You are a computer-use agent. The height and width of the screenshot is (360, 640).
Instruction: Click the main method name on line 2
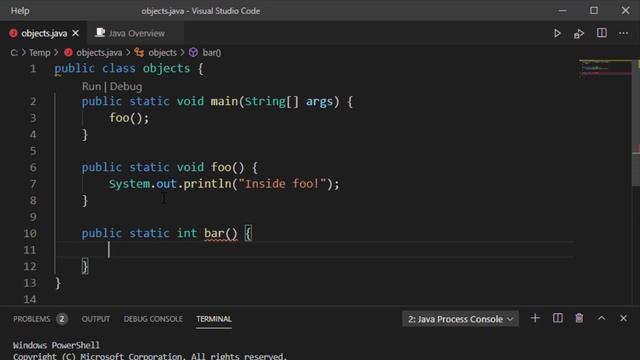tap(224, 102)
